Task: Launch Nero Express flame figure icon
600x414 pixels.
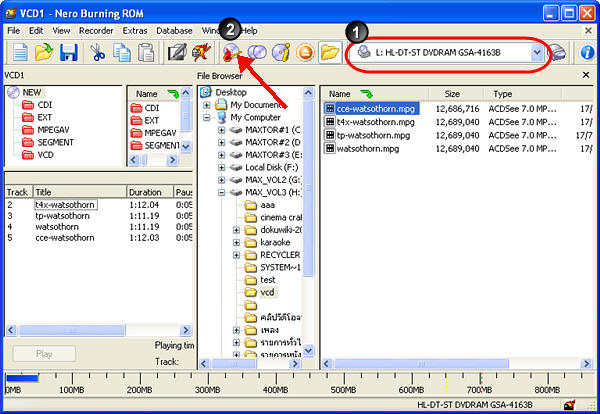Action: point(202,52)
